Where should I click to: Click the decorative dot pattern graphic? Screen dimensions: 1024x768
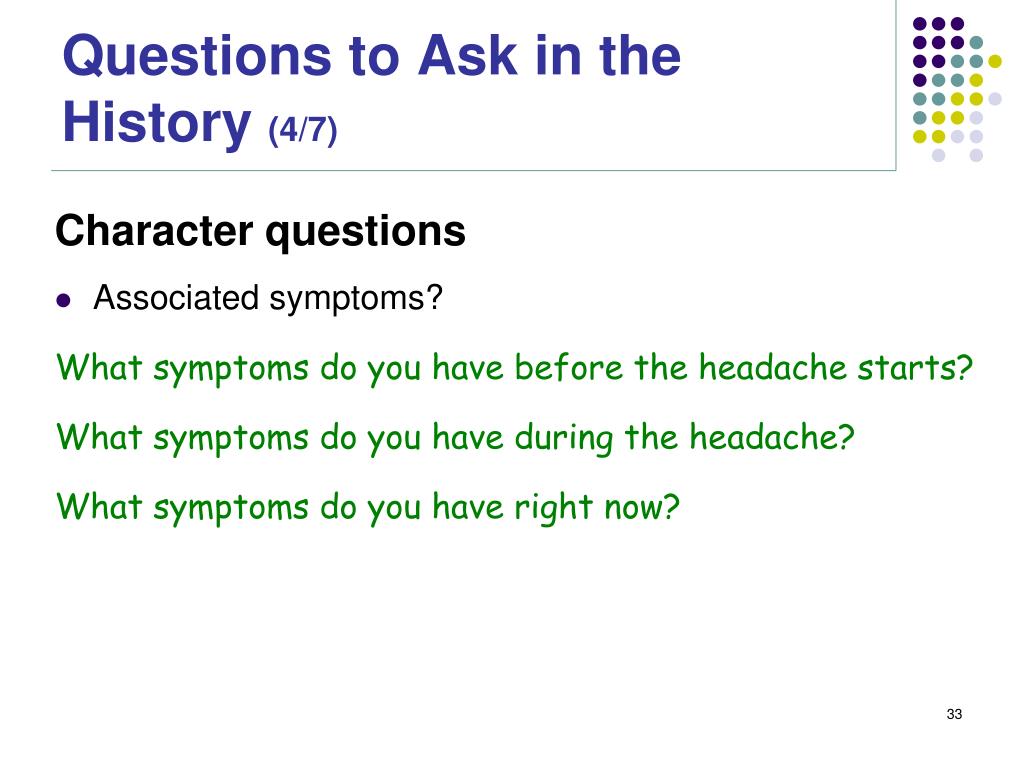click(957, 89)
